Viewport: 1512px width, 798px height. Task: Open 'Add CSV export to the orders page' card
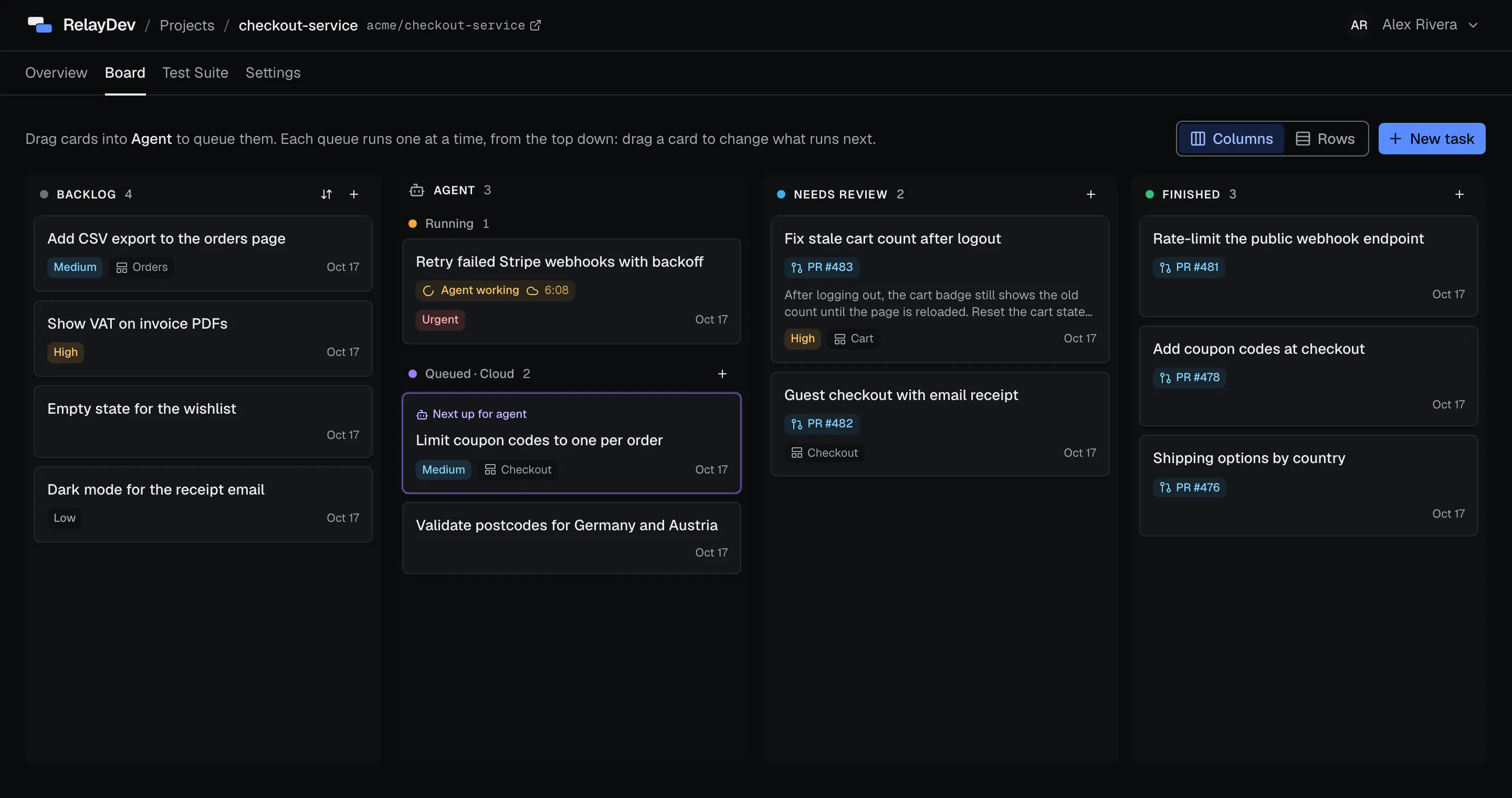203,254
